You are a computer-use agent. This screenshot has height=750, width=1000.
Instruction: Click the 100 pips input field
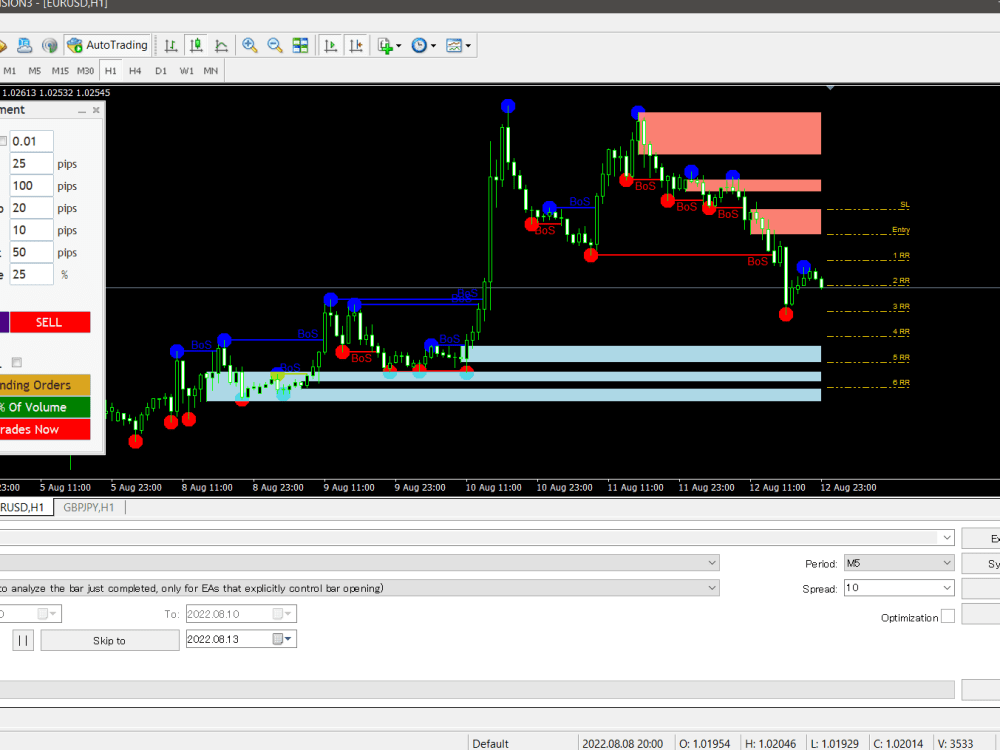pos(31,186)
